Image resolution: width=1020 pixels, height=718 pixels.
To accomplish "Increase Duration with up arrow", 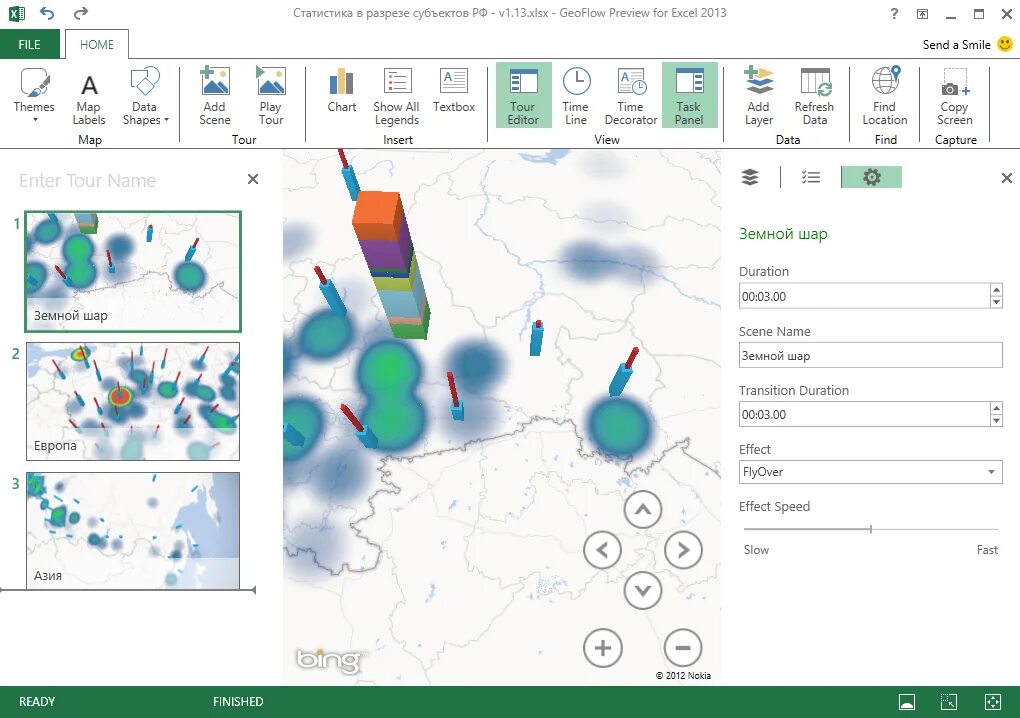I will click(x=996, y=290).
